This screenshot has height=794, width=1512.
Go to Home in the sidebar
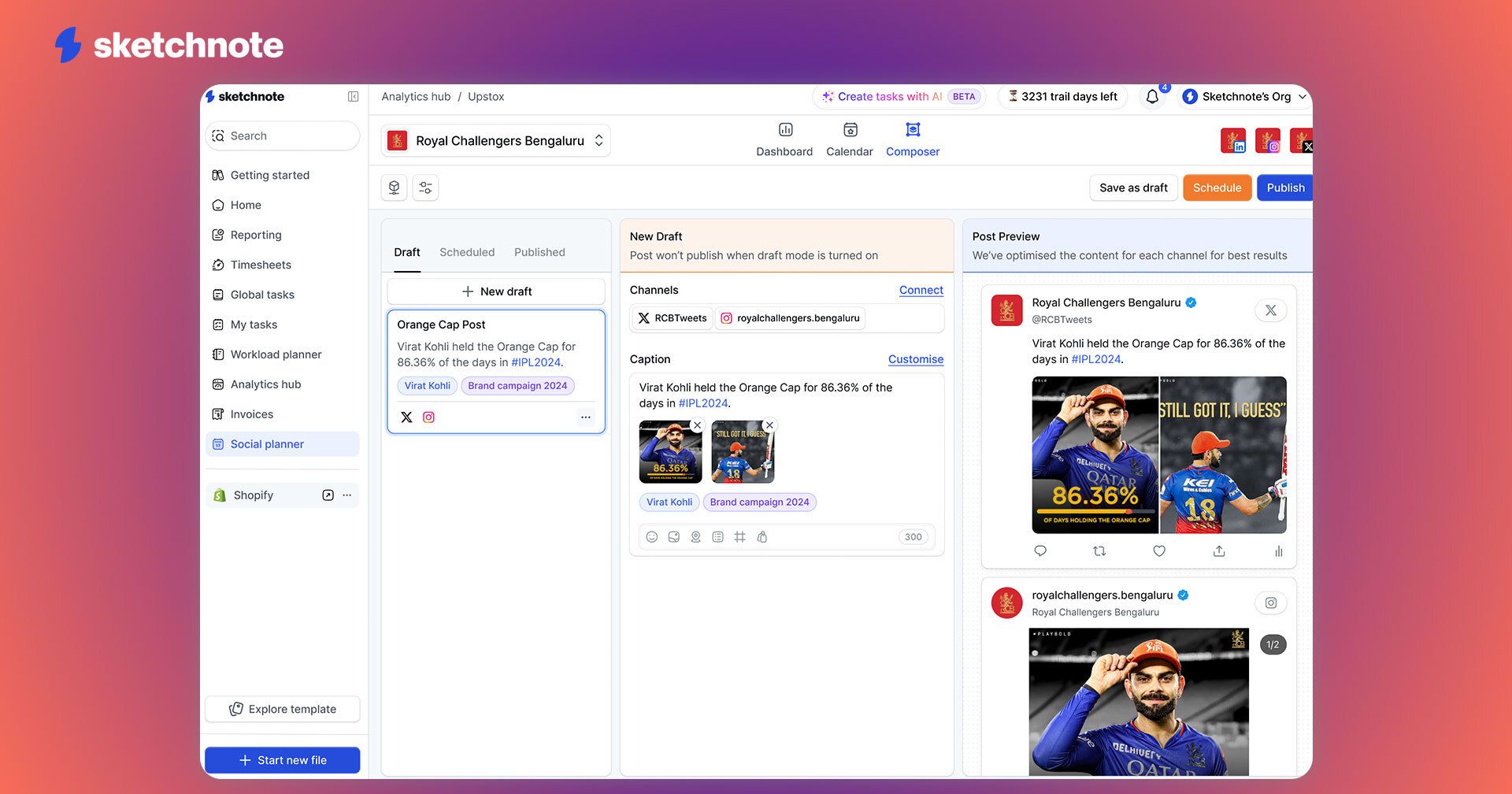282,205
